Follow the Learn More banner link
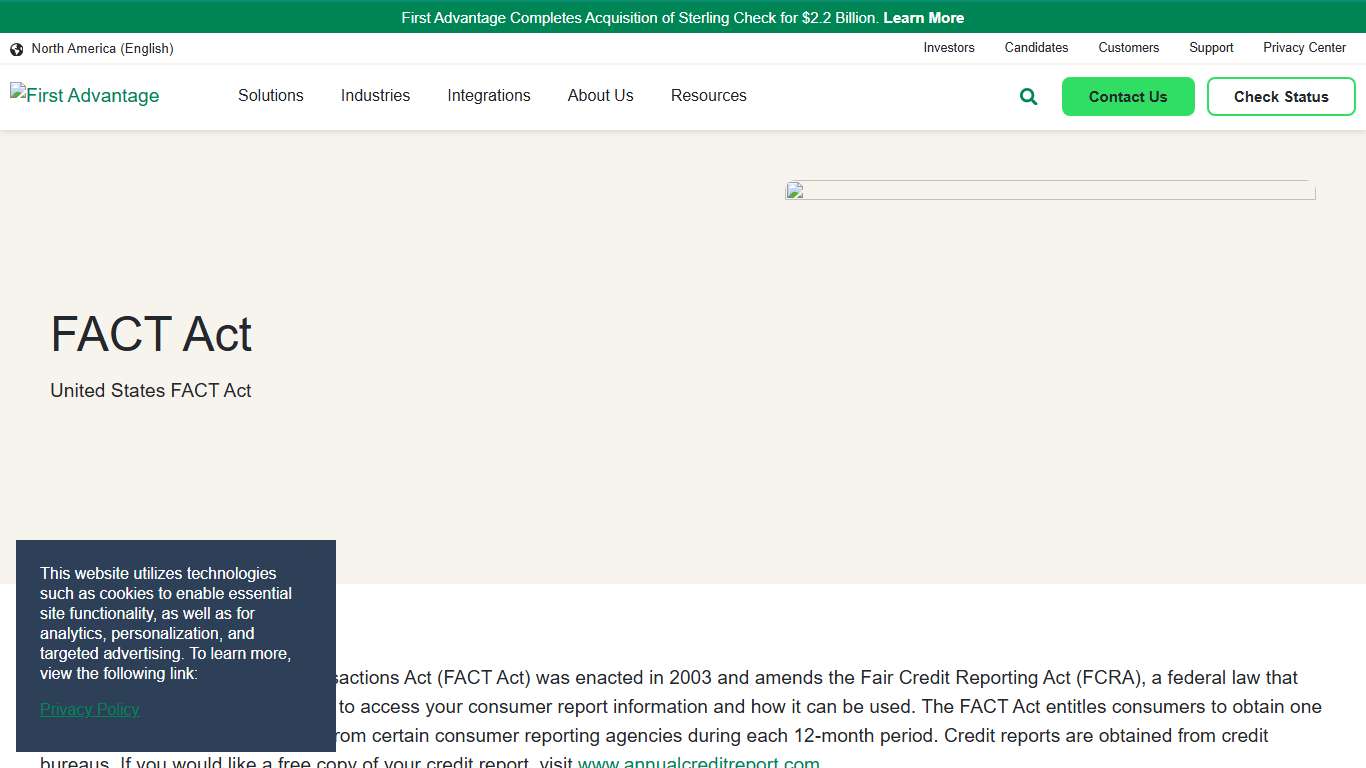The image size is (1366, 768). tap(923, 18)
